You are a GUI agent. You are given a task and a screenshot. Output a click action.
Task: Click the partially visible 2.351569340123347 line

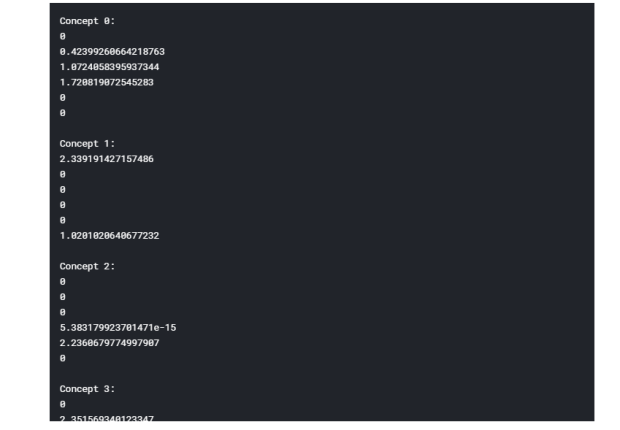click(x=106, y=418)
